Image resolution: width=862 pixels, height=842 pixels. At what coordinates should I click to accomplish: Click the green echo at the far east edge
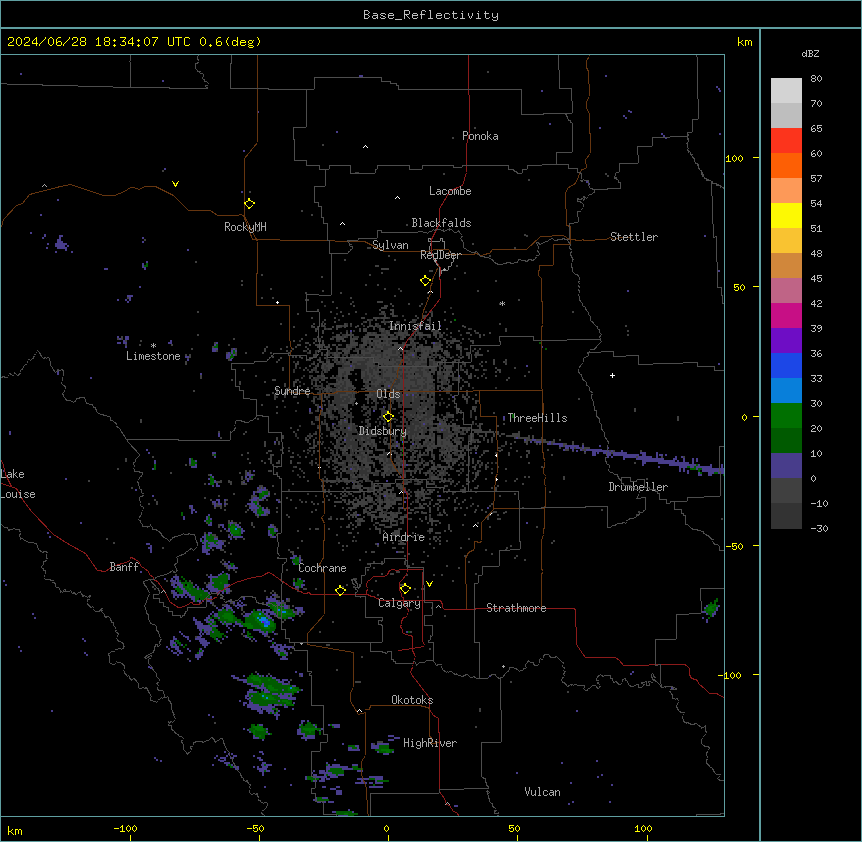click(711, 608)
